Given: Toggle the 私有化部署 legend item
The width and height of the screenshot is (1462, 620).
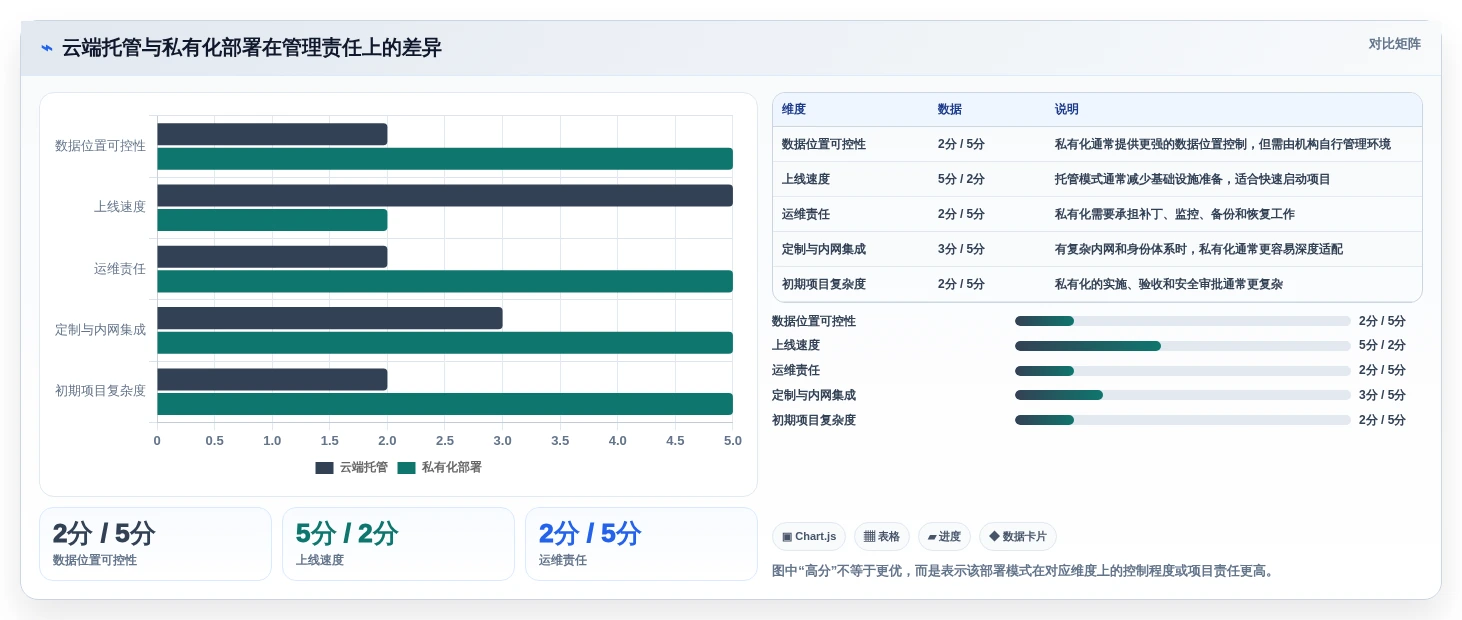Looking at the screenshot, I should tap(439, 467).
